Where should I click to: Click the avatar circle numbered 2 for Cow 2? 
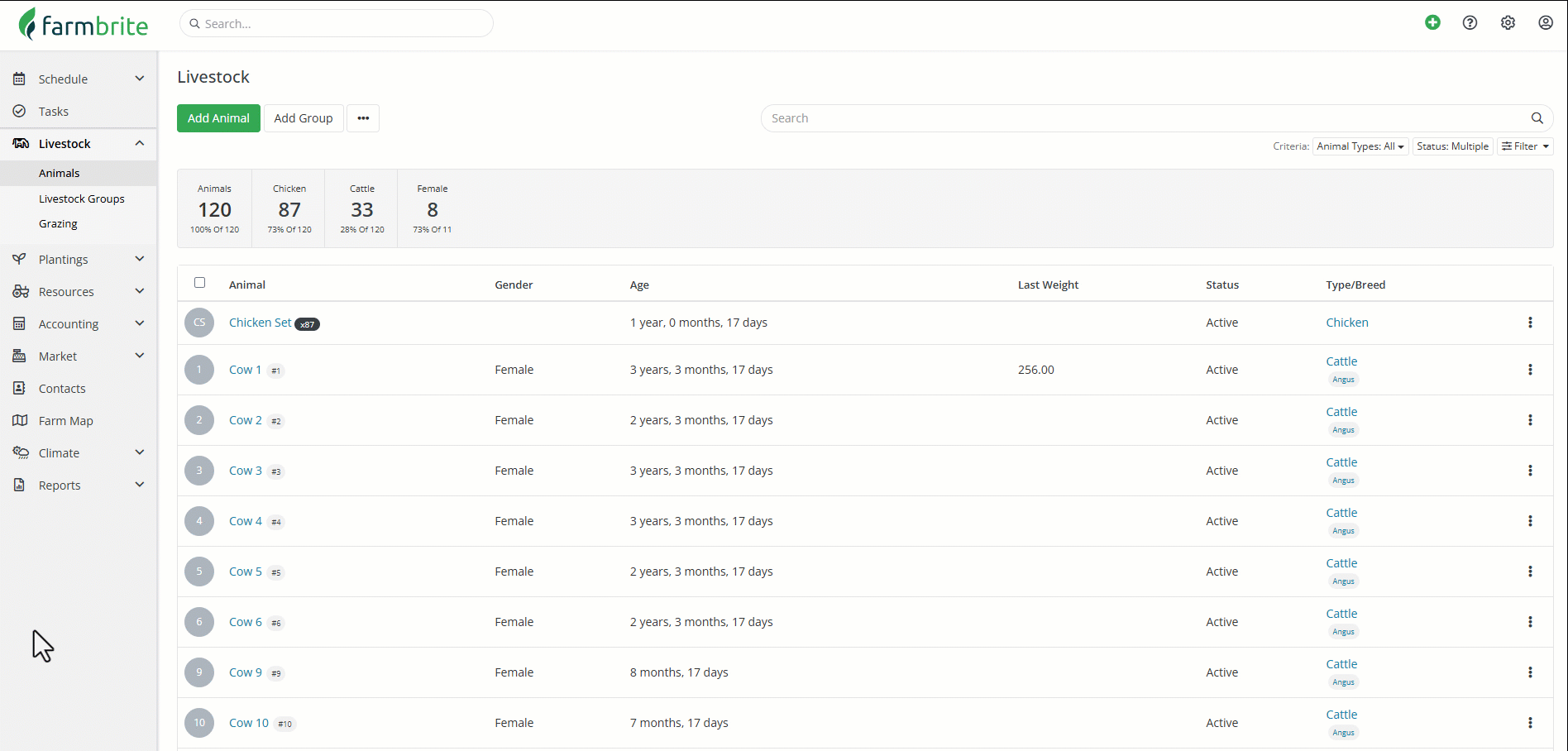[x=199, y=420]
